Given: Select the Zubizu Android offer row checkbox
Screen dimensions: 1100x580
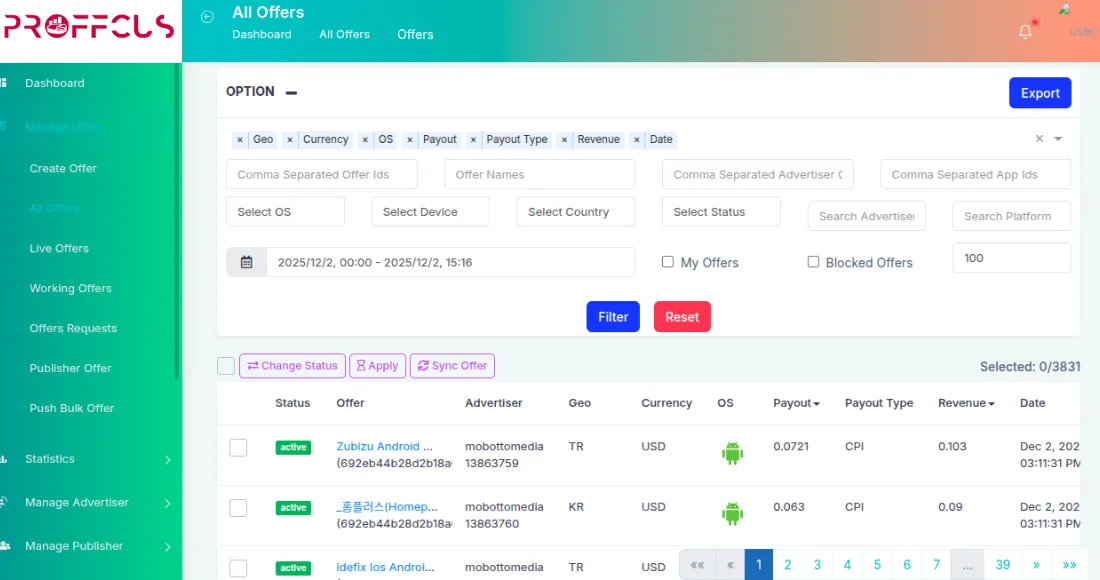Looking at the screenshot, I should coord(238,447).
